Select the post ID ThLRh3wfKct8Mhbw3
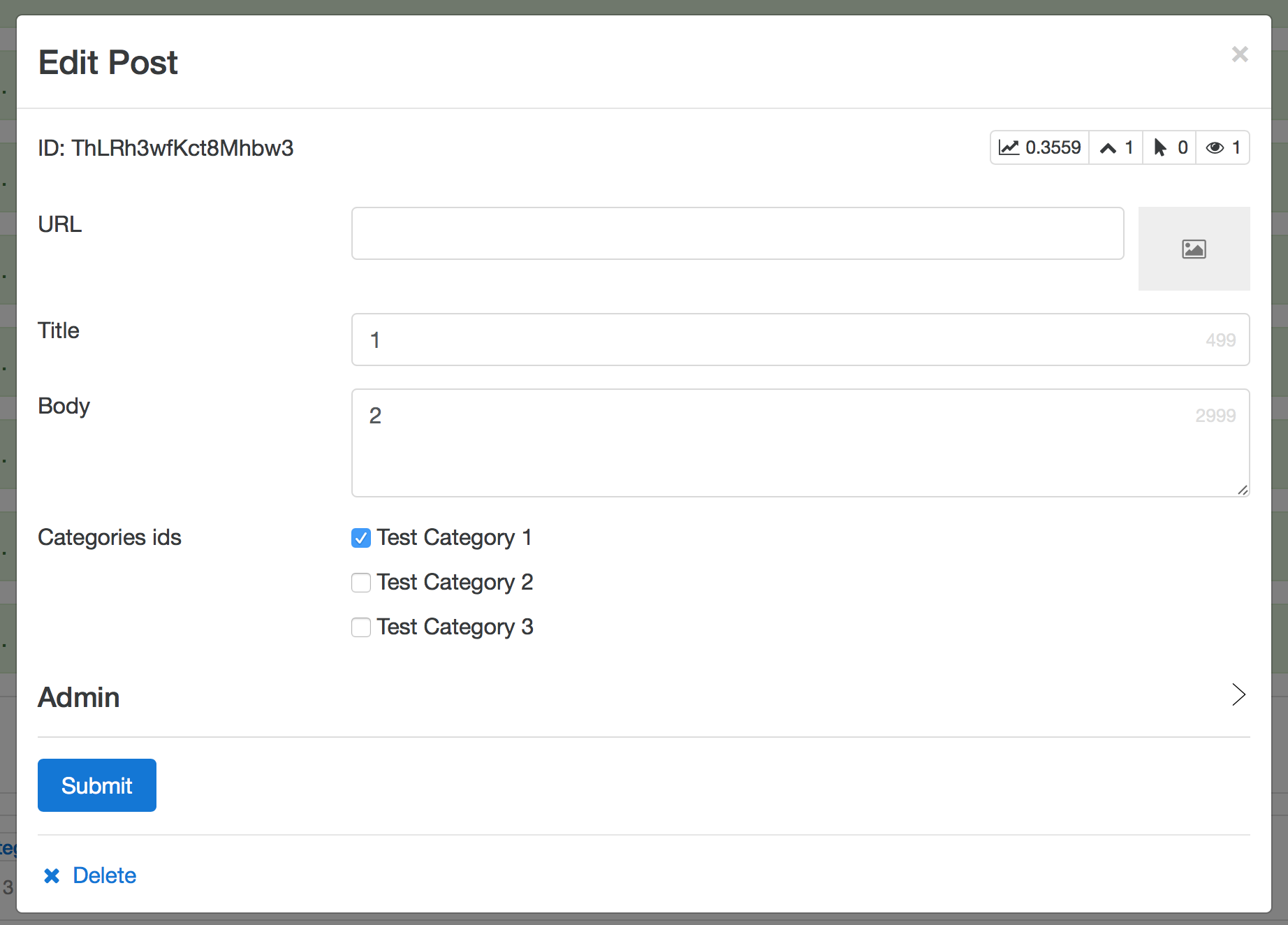Image resolution: width=1288 pixels, height=925 pixels. point(183,147)
